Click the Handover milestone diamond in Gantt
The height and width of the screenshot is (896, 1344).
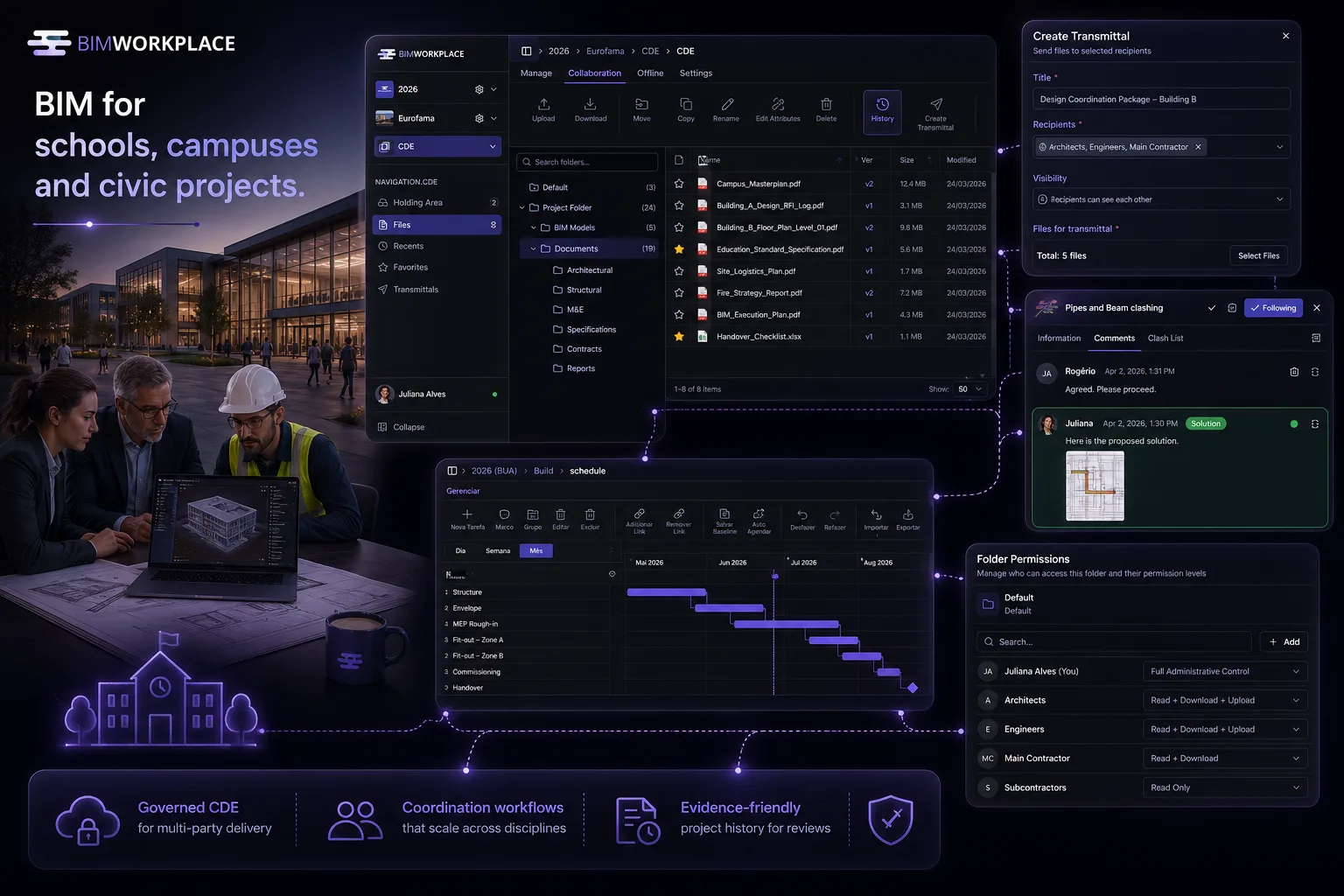pos(913,688)
